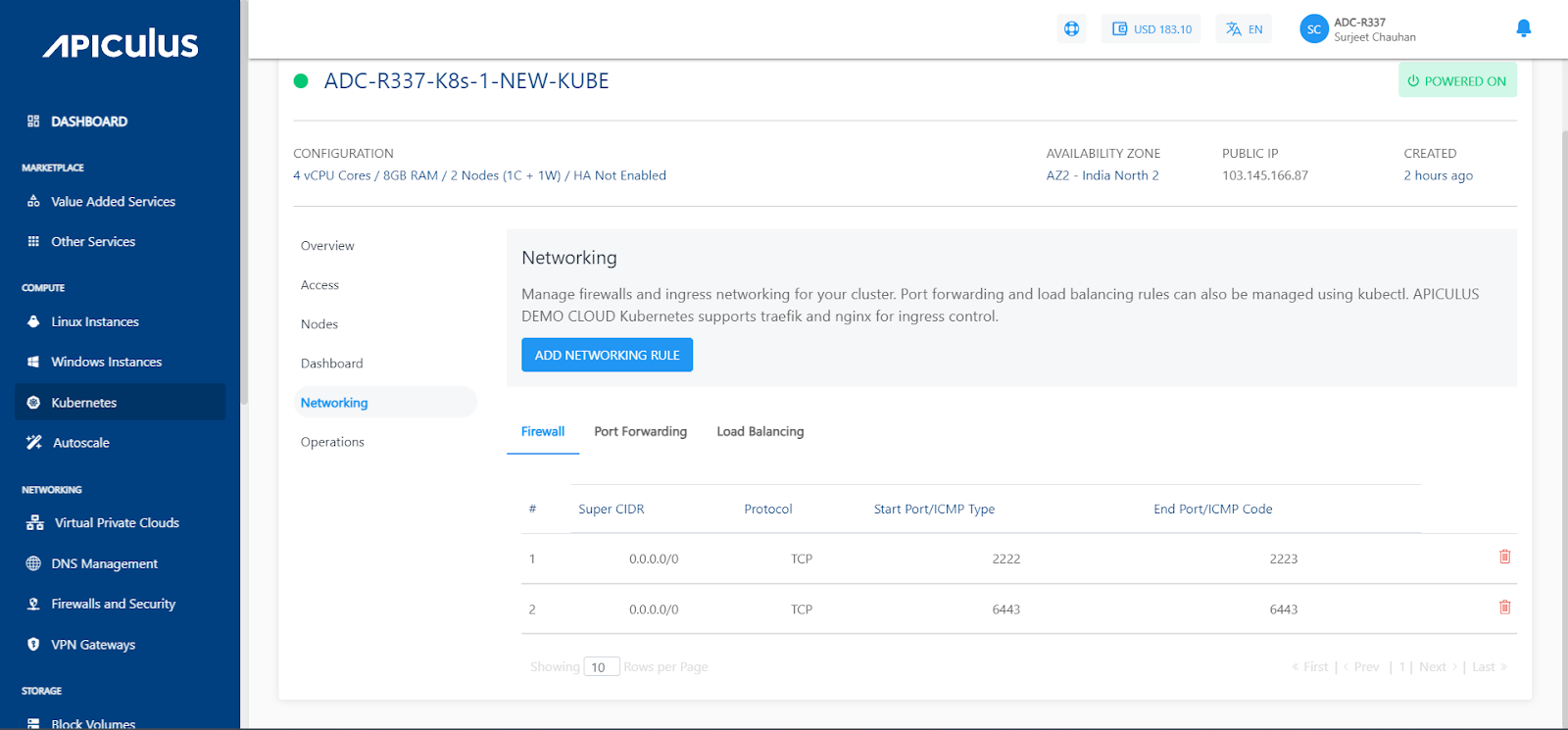Open VPN Gateways
This screenshot has height=730, width=1568.
tap(93, 645)
